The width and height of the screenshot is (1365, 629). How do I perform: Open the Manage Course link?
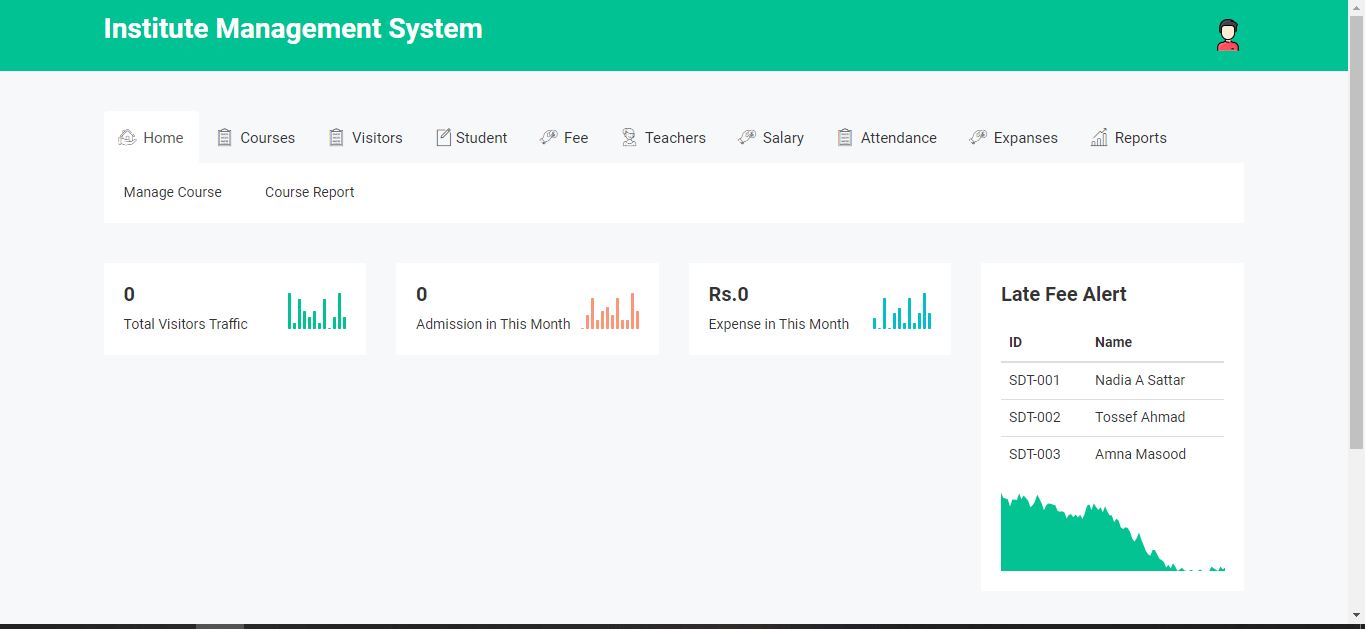(x=172, y=192)
